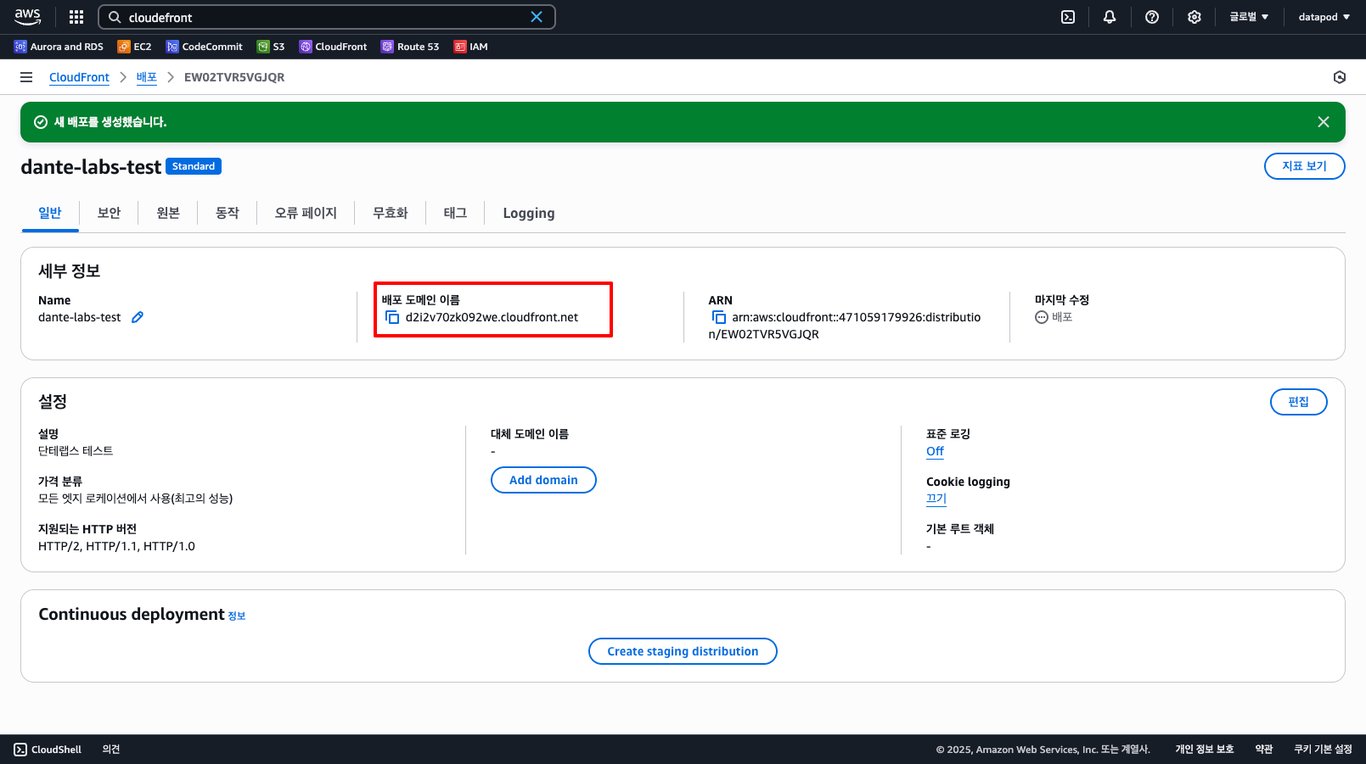Switch to the 보안 tab
Viewport: 1366px width, 764px height.
[x=109, y=213]
